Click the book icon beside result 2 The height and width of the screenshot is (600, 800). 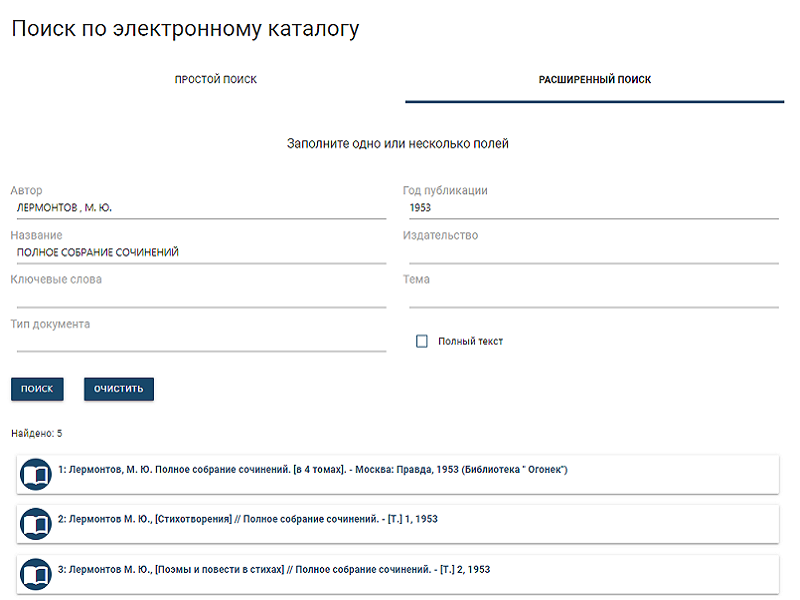(x=36, y=524)
